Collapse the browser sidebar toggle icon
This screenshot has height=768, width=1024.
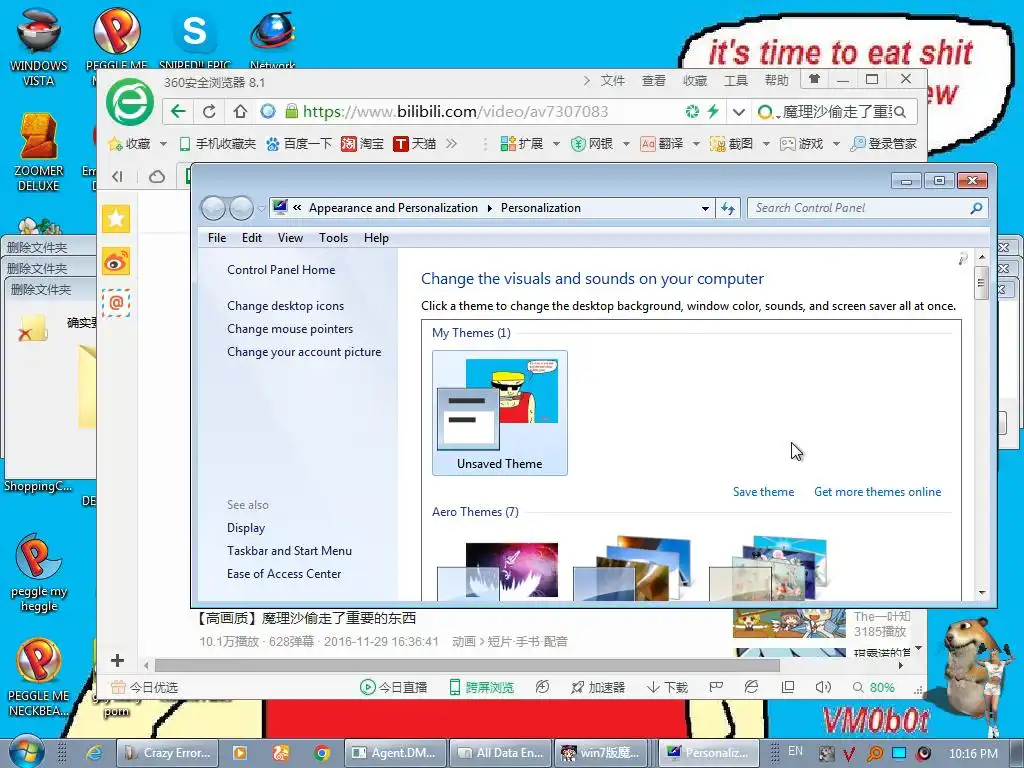[118, 176]
